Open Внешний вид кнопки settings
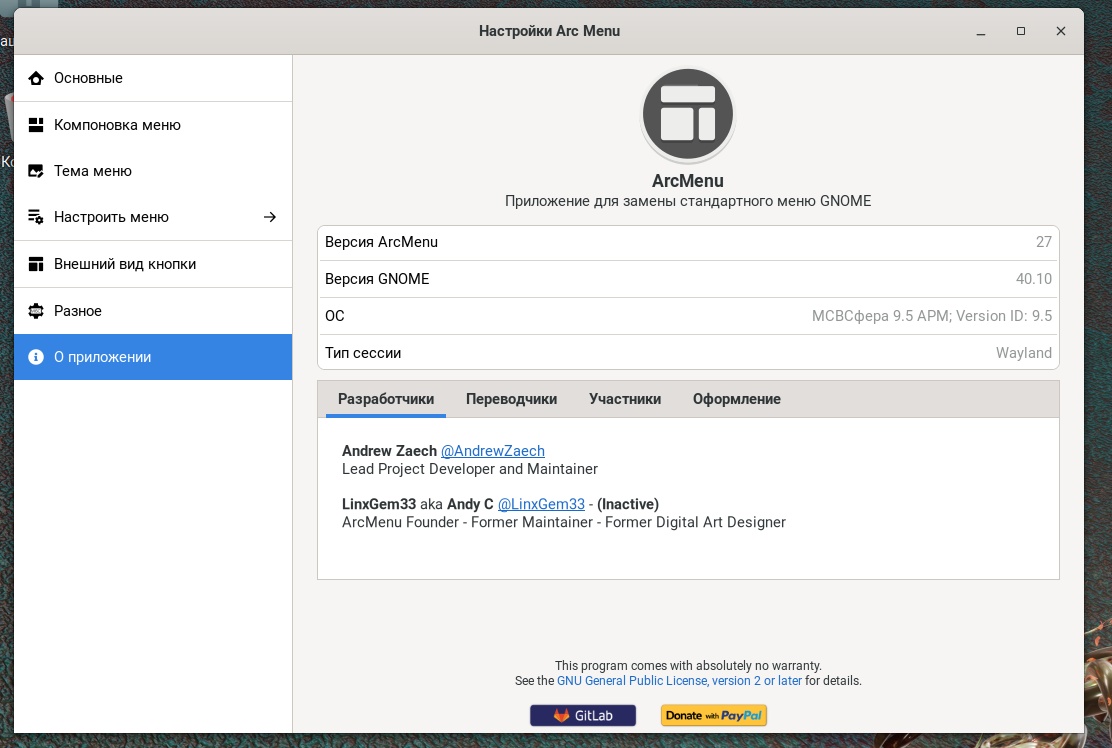Screen dimensions: 1112x748 tap(153, 264)
